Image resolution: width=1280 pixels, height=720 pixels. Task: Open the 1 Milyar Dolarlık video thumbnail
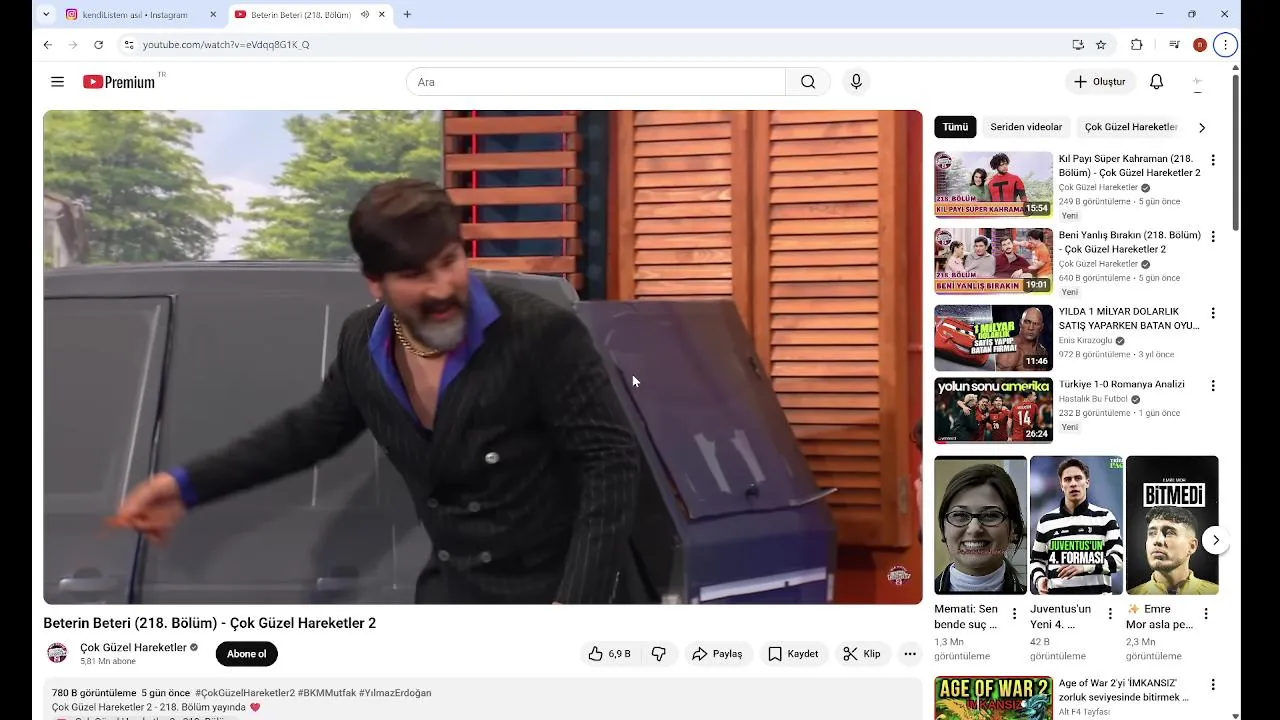(993, 337)
